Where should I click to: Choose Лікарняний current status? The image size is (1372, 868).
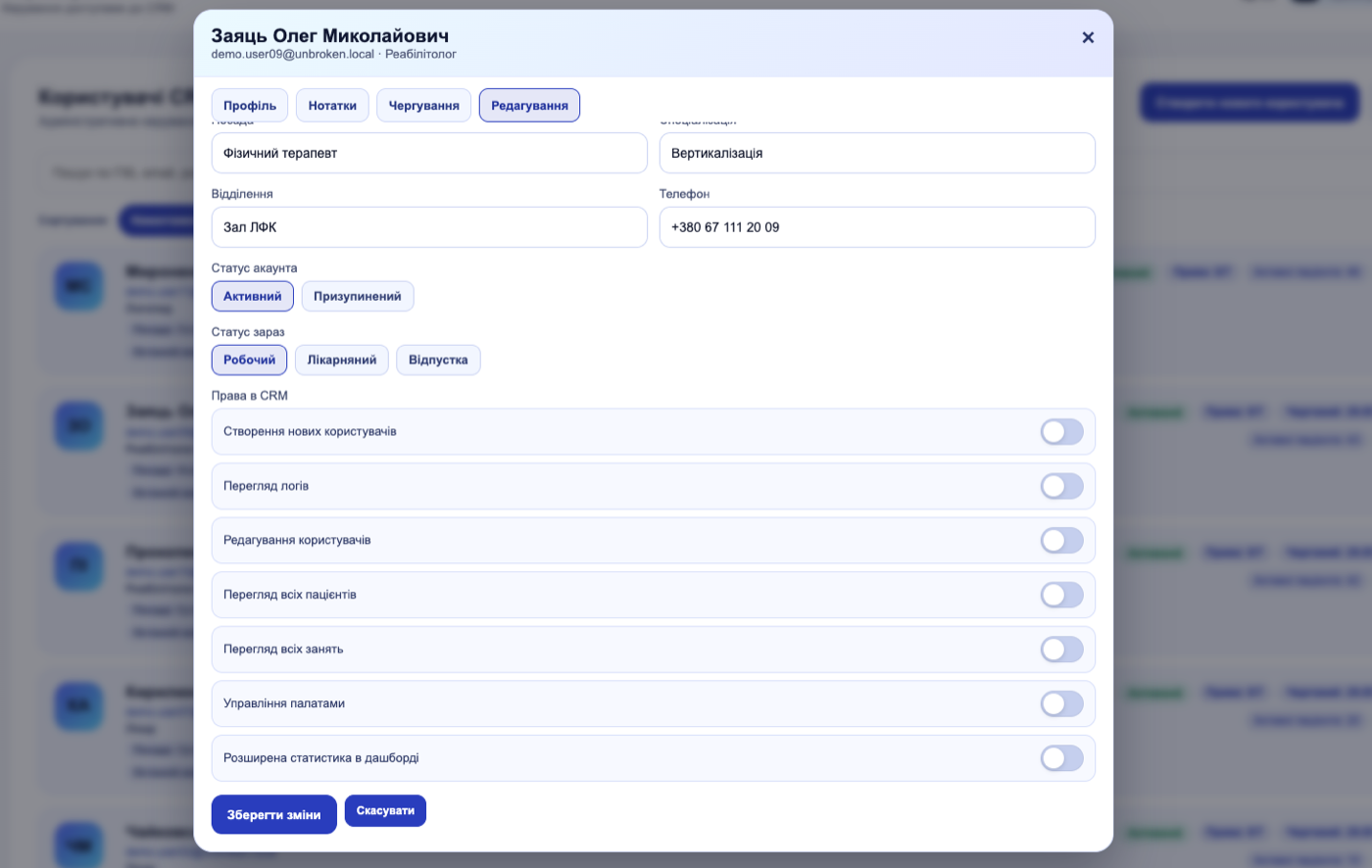coord(342,360)
